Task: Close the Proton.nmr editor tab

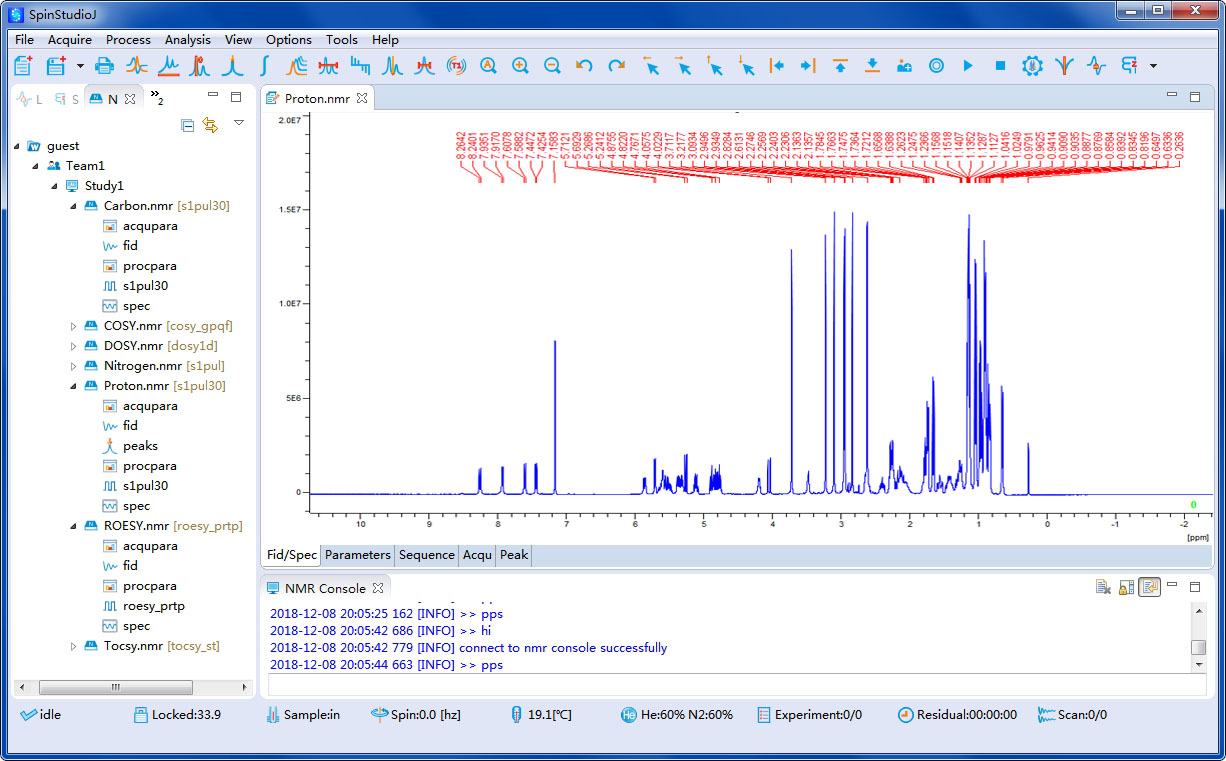Action: click(363, 98)
